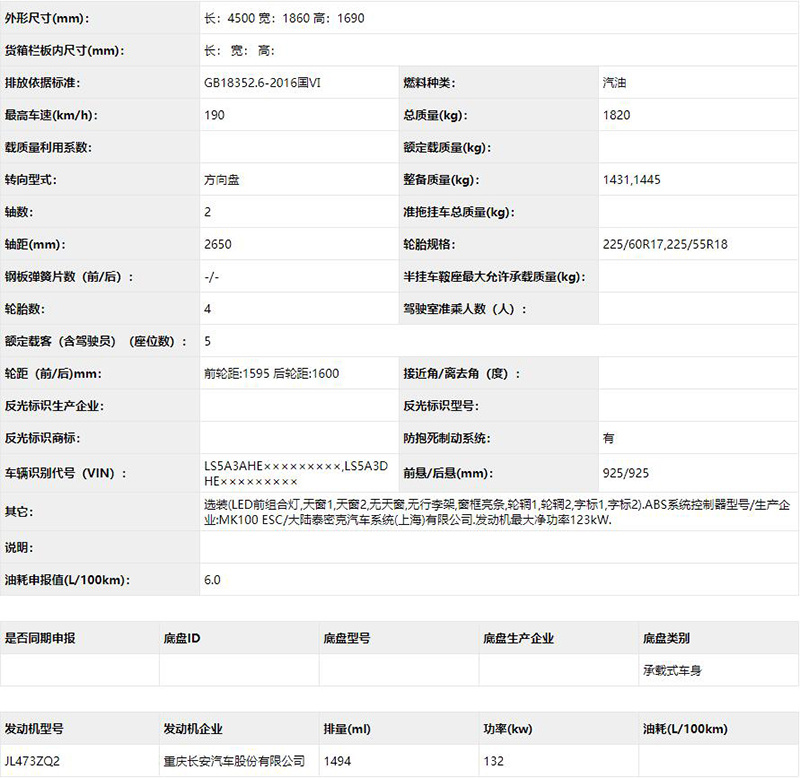Click the 底盘类别 value 承载式车身
800x778 pixels.
click(672, 670)
